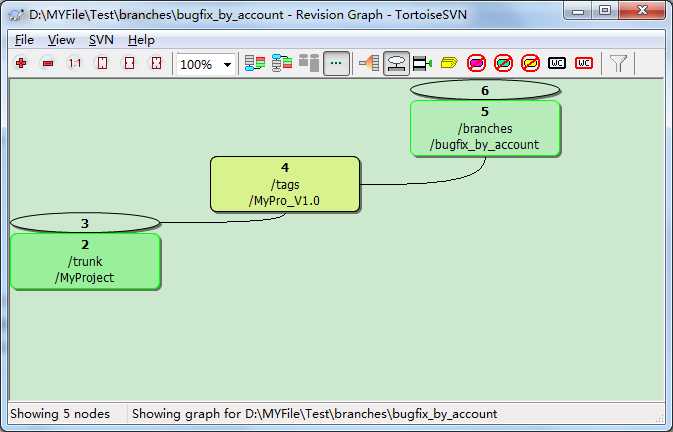Click the fit graph height icon

pos(102,63)
